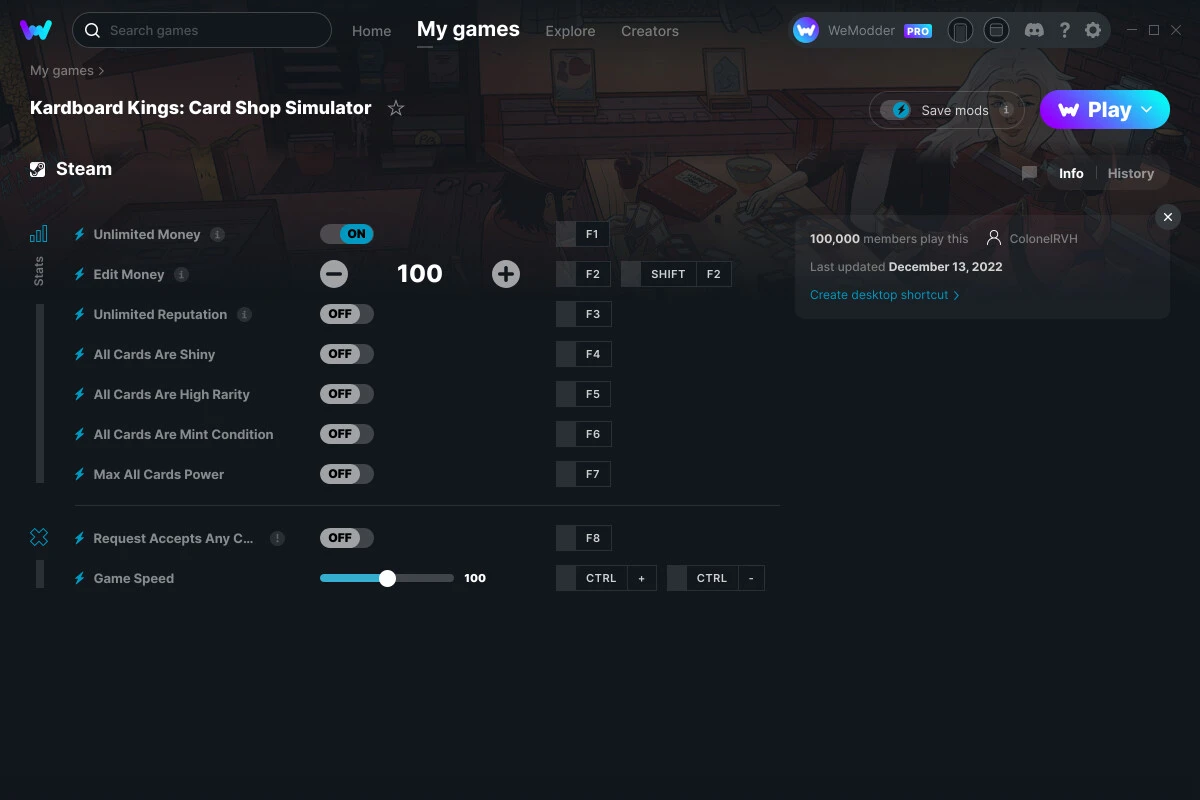Click the Save mods info icon
This screenshot has height=800, width=1200.
(x=1006, y=110)
